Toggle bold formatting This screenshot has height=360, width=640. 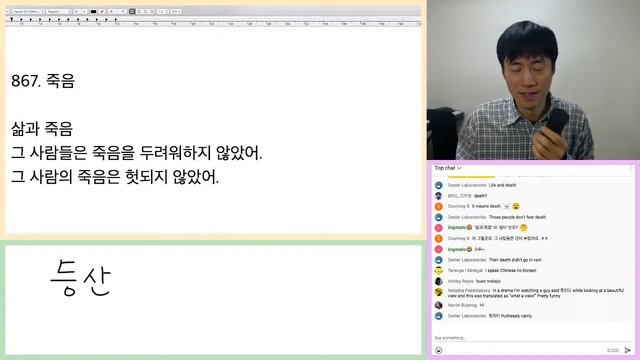coord(111,11)
